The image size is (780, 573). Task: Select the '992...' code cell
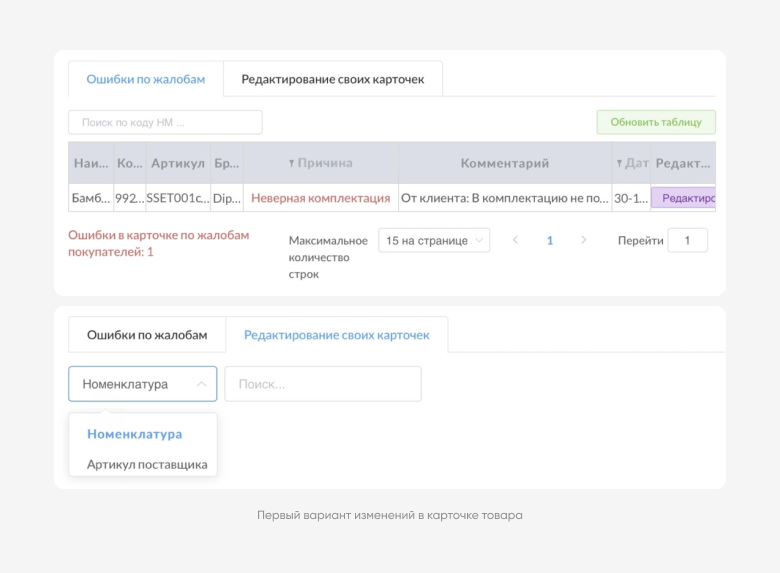[130, 198]
